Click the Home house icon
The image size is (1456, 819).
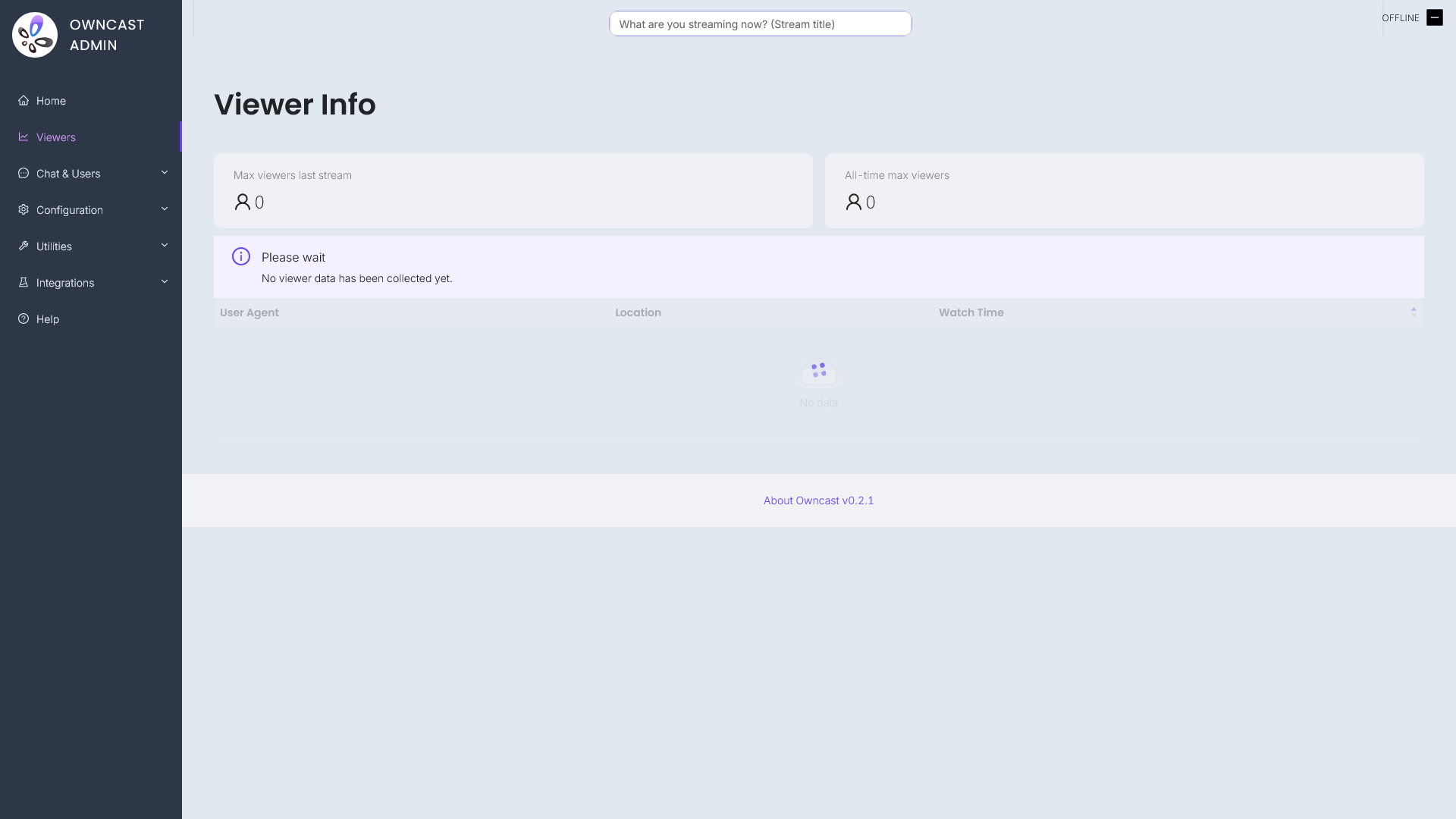point(24,100)
